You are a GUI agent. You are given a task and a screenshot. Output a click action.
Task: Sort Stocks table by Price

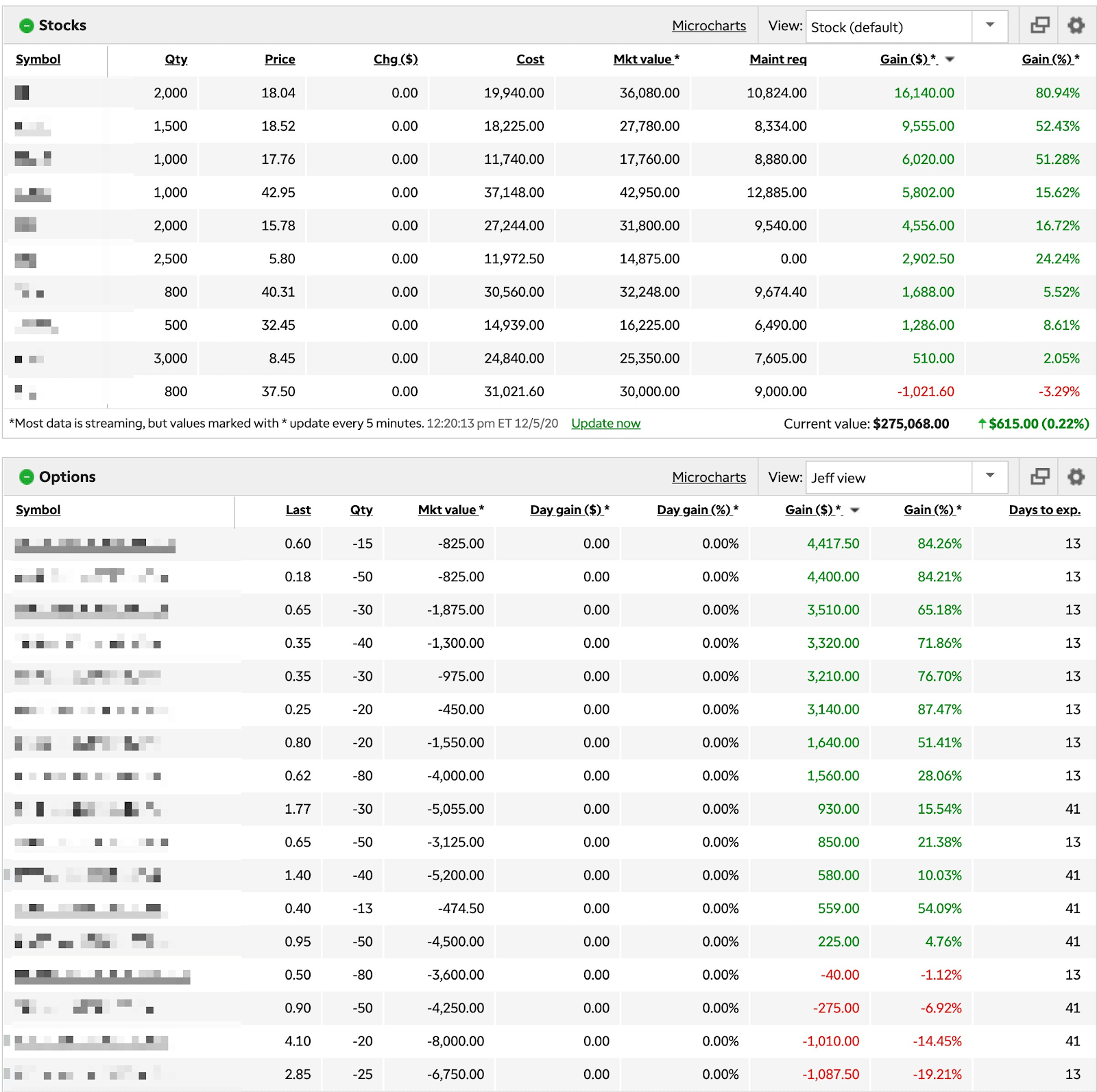(x=280, y=60)
